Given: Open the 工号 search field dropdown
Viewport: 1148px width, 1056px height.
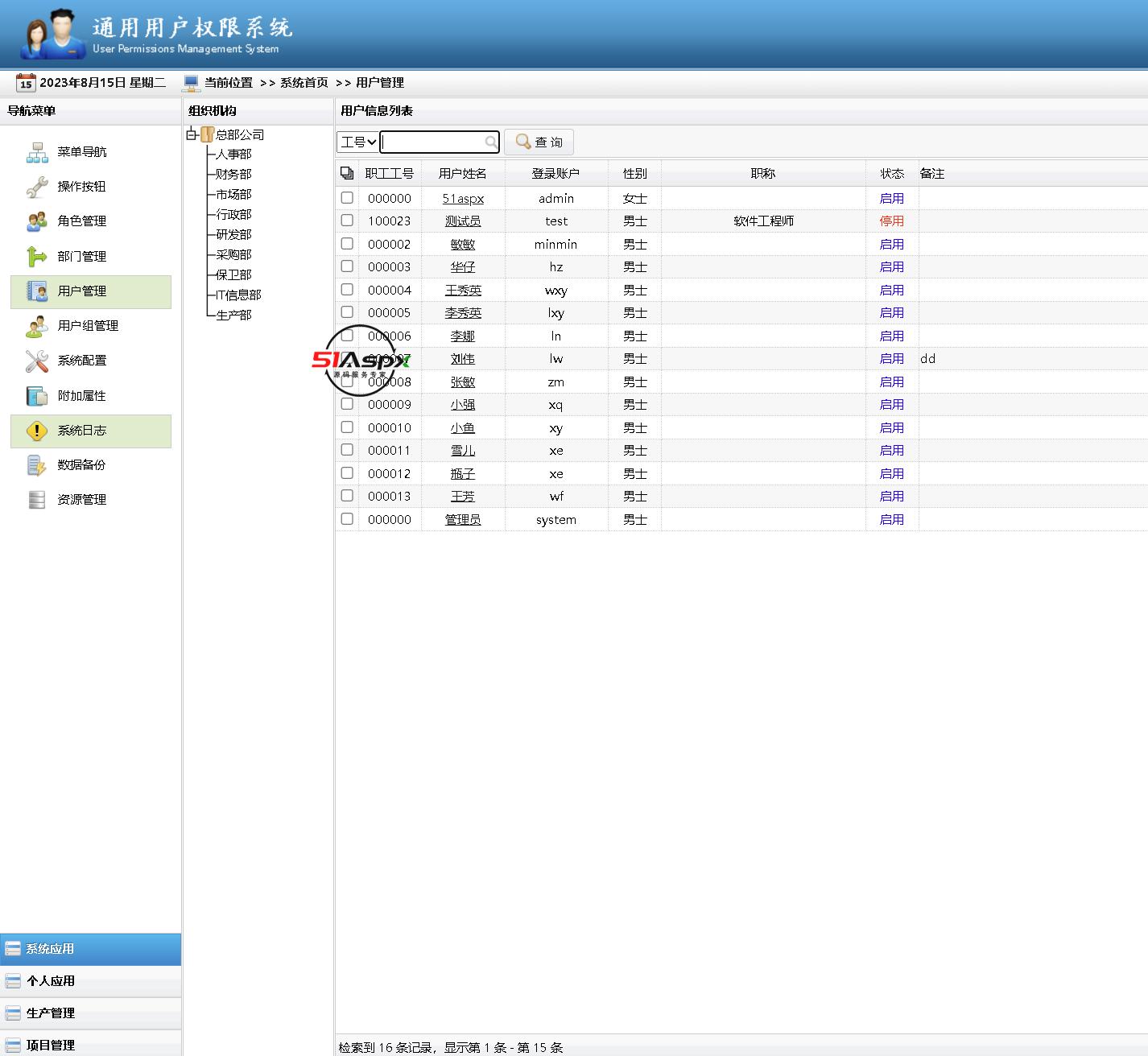Looking at the screenshot, I should pyautogui.click(x=357, y=142).
